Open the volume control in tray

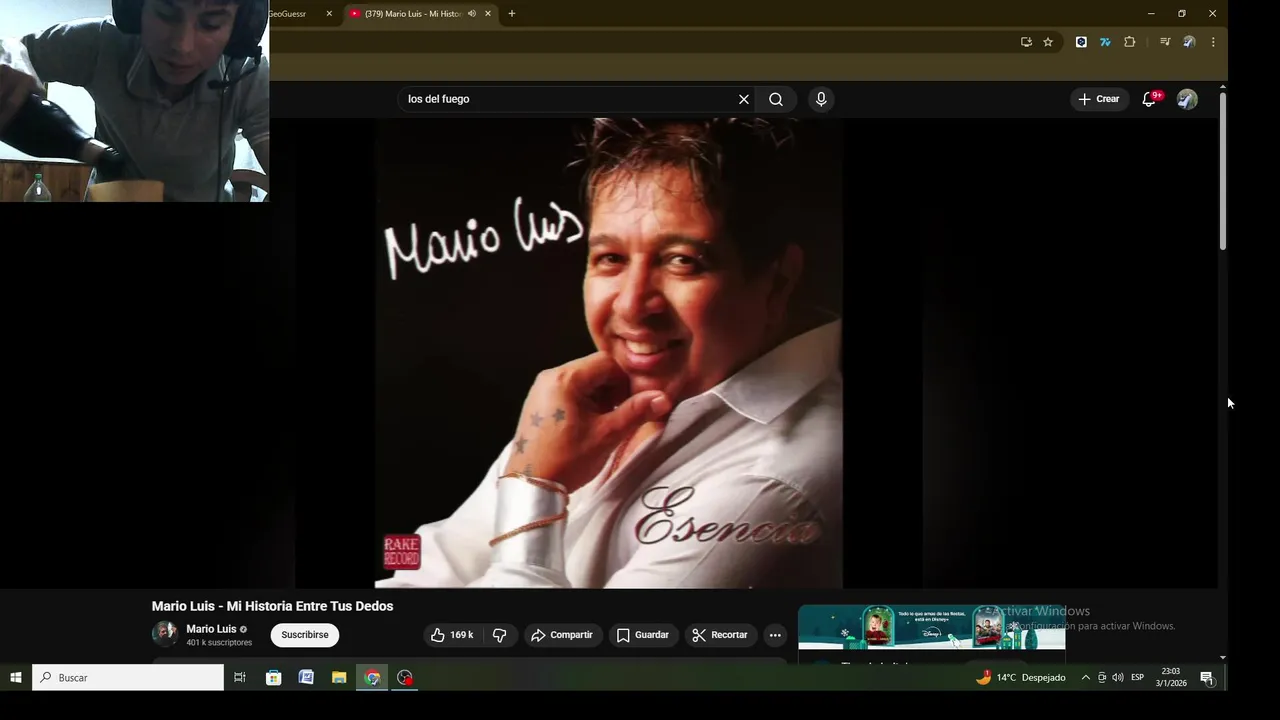[1117, 677]
